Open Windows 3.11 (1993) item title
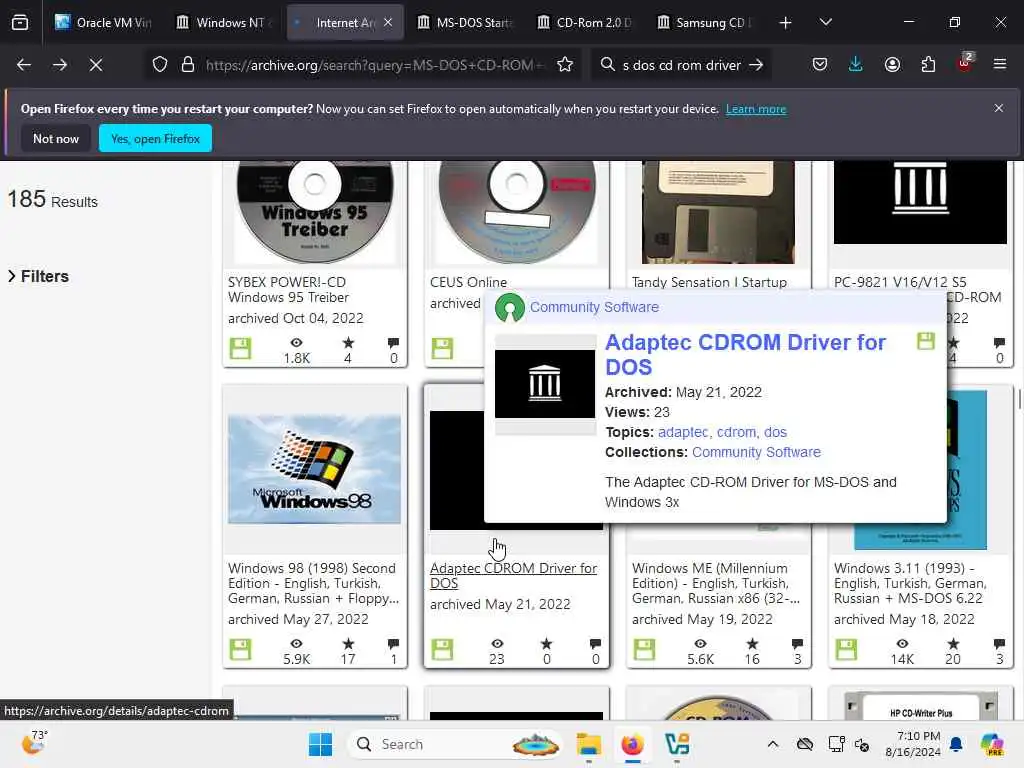Screen dimensions: 1024x768 (910, 583)
